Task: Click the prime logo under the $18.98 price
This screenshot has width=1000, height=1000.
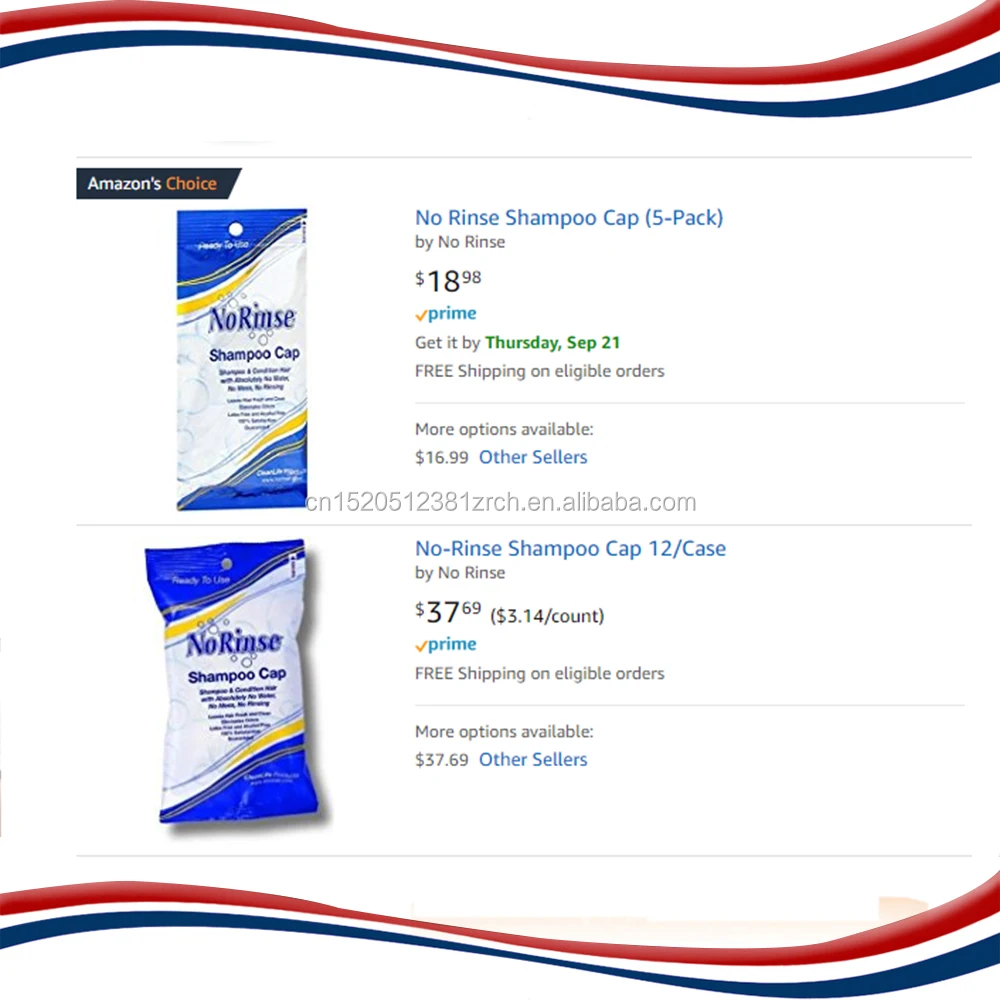Action: click(446, 314)
